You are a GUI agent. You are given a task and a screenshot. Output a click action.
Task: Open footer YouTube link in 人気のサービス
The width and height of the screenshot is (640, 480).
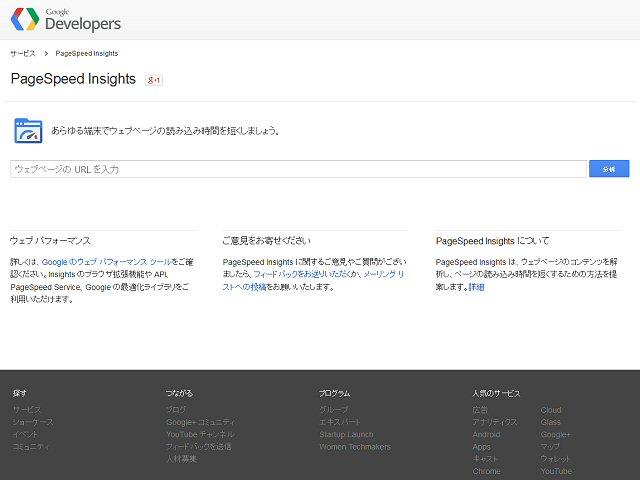click(556, 471)
